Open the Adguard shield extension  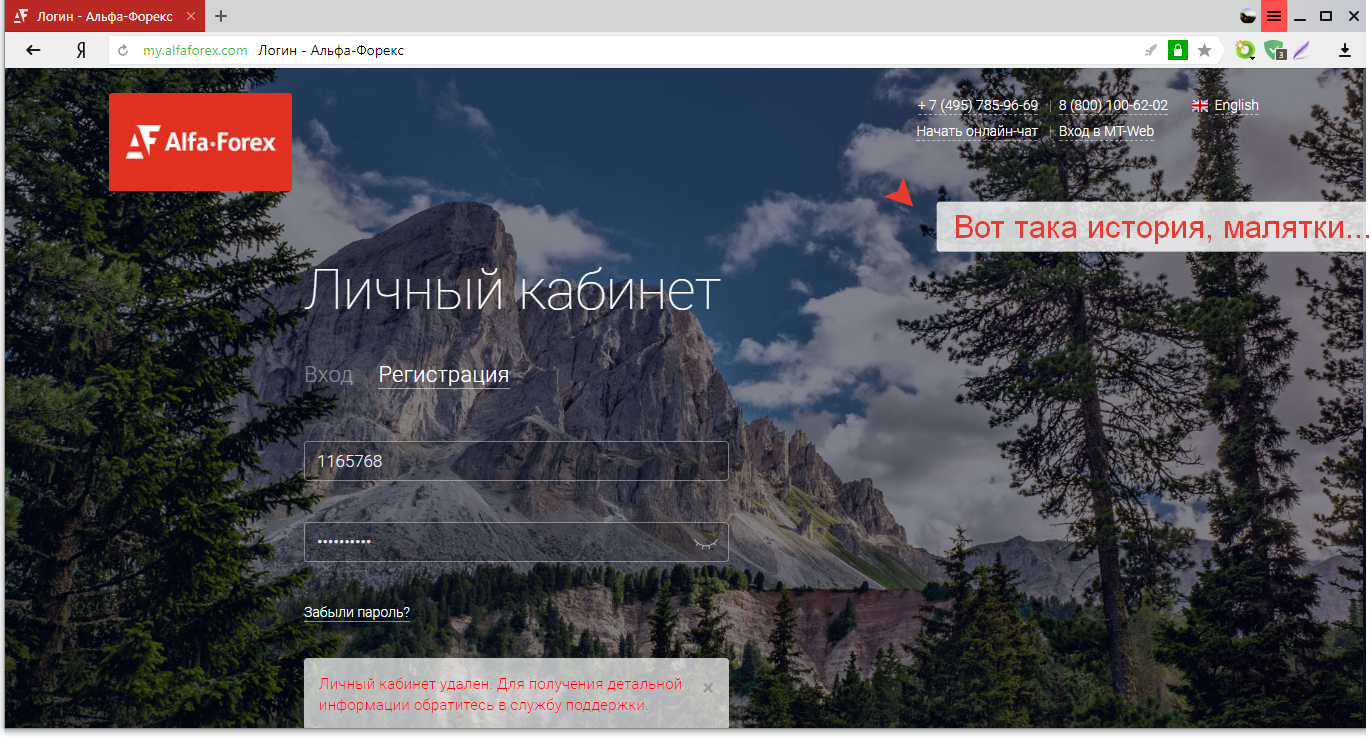pyautogui.click(x=1274, y=50)
